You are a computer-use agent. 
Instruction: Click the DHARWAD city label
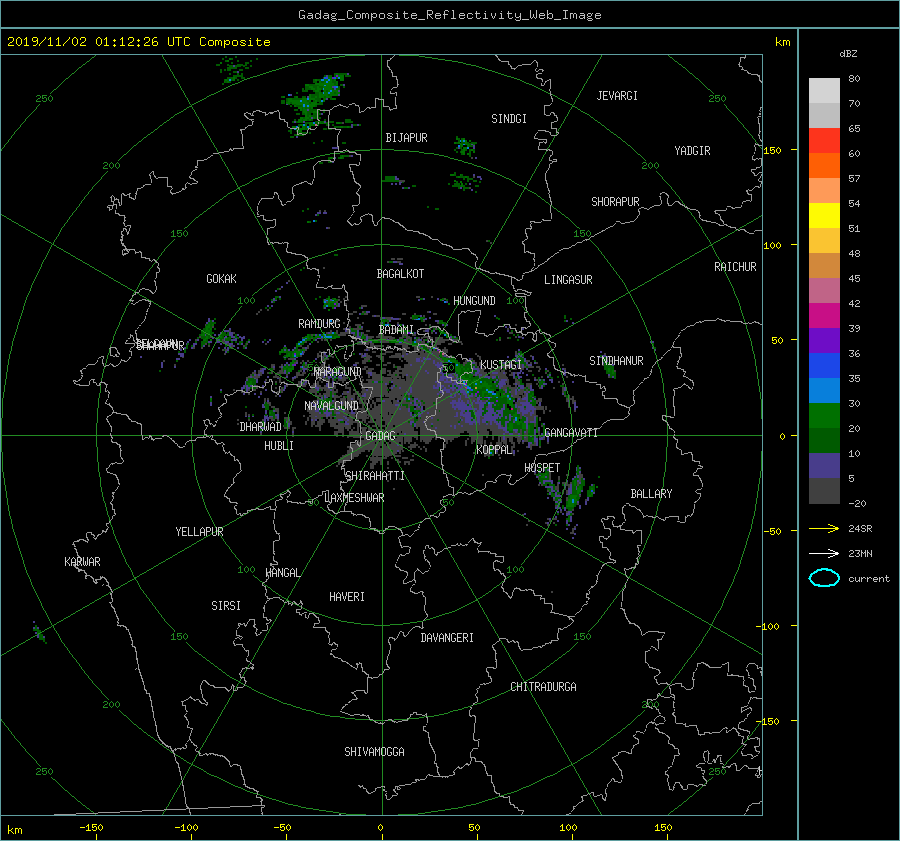(260, 427)
